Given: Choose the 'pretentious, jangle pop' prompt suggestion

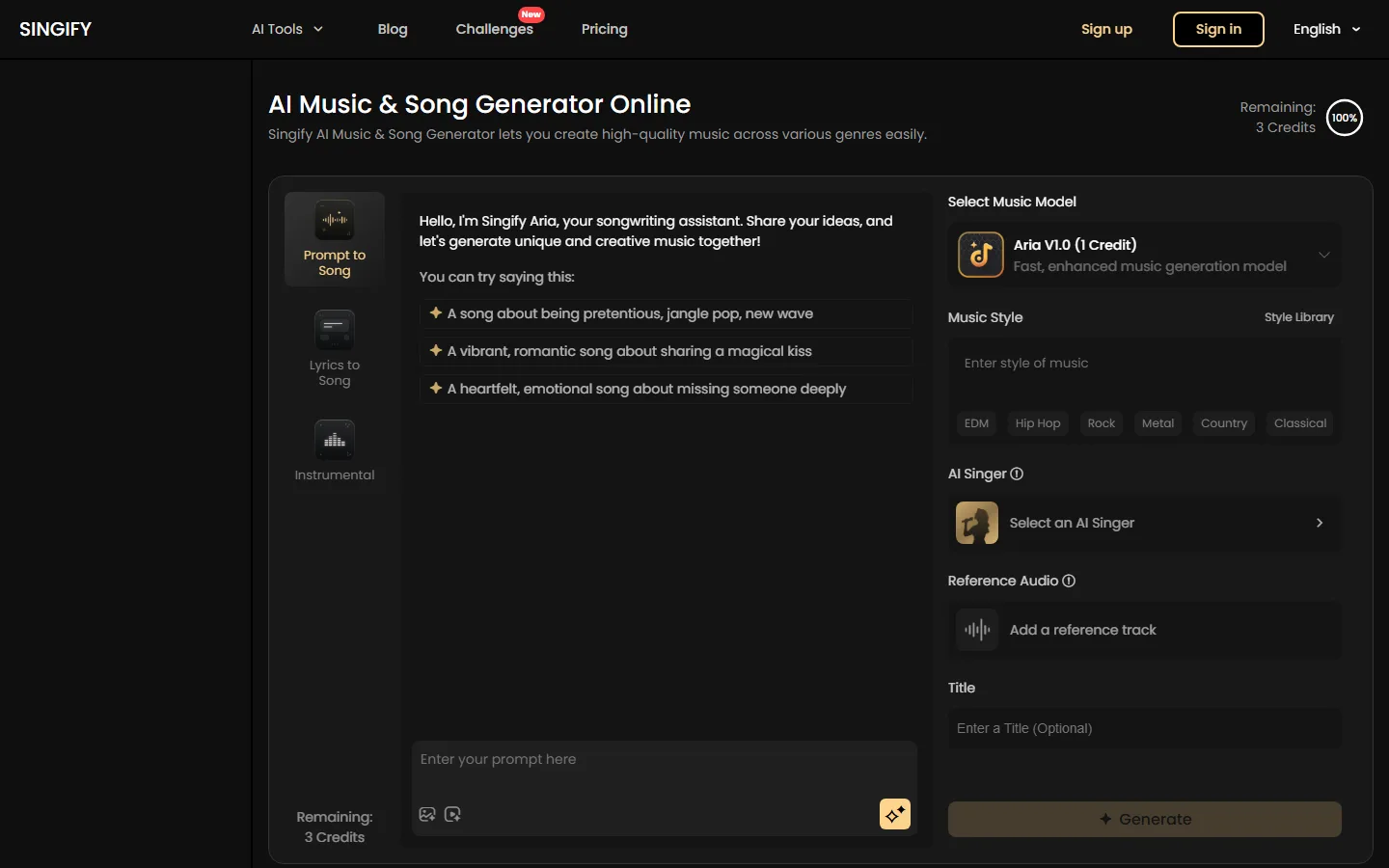Looking at the screenshot, I should pyautogui.click(x=666, y=313).
